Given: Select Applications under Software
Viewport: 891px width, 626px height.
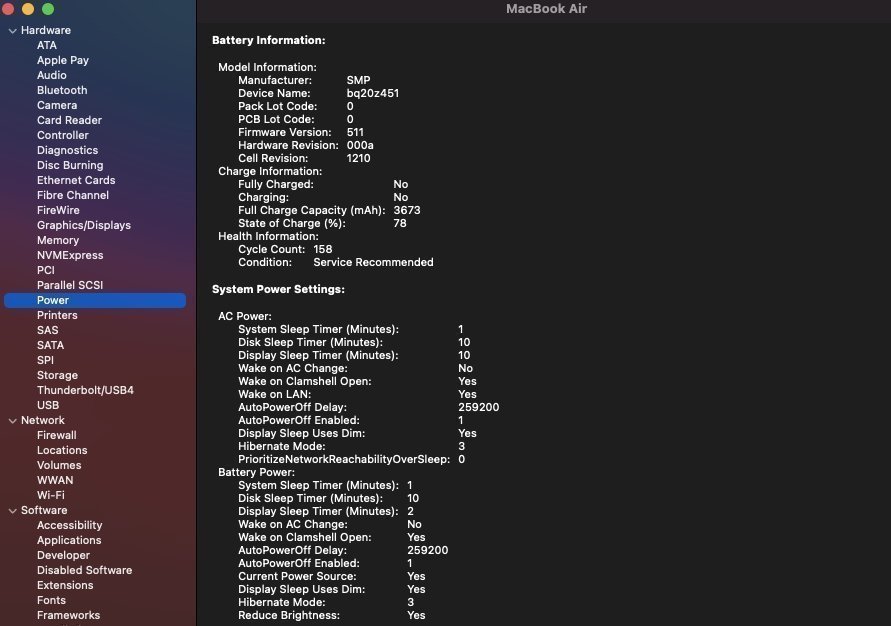Looking at the screenshot, I should [x=69, y=540].
